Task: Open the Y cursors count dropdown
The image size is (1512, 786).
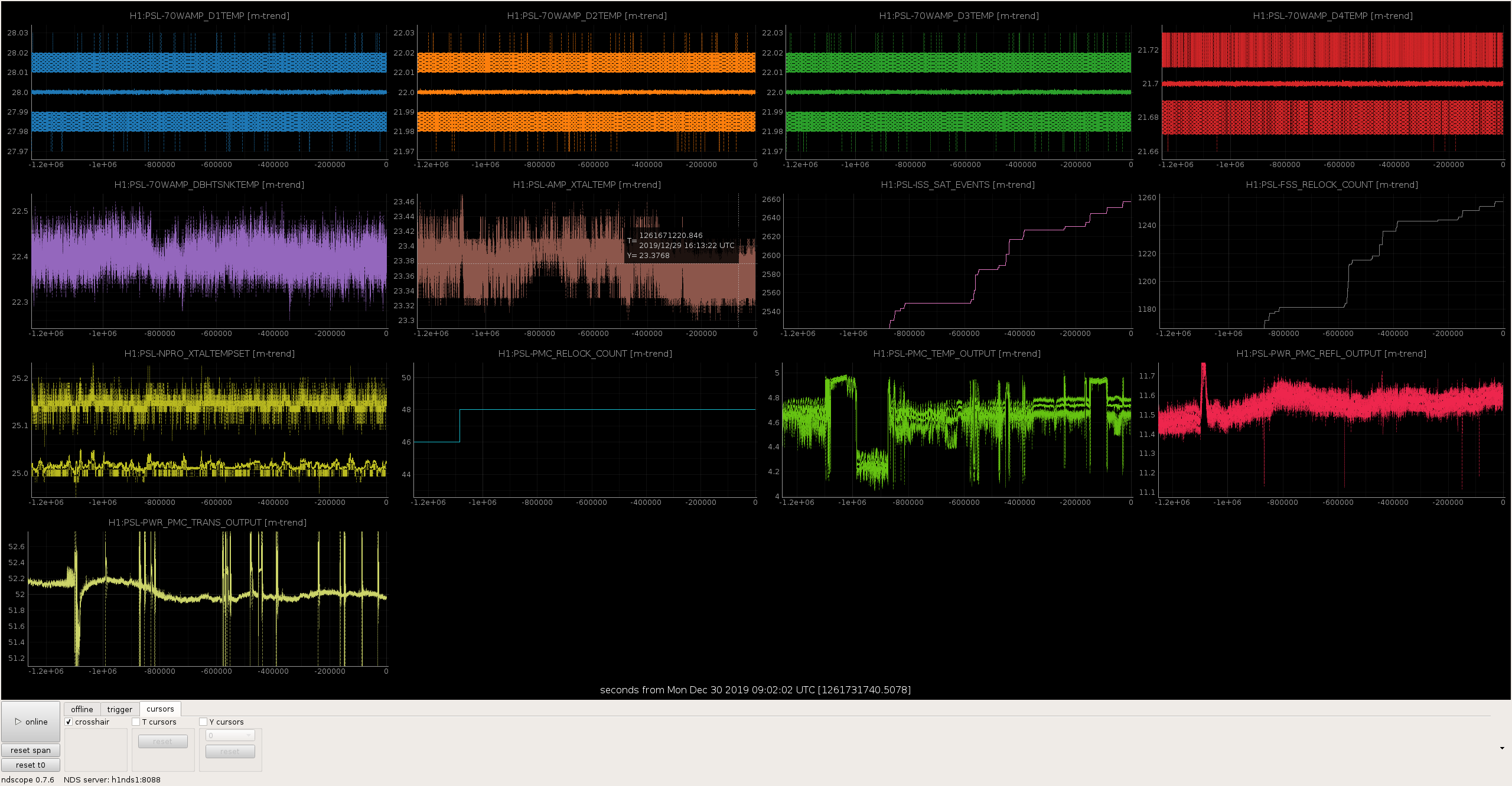Action: [230, 735]
